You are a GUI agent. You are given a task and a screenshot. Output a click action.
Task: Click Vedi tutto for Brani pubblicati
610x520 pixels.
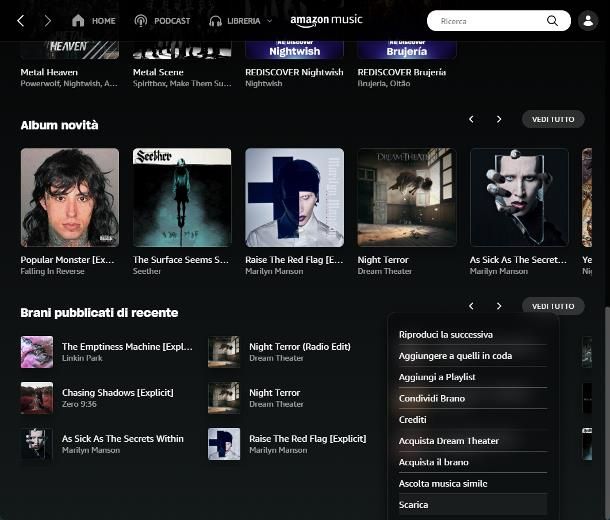(x=553, y=306)
